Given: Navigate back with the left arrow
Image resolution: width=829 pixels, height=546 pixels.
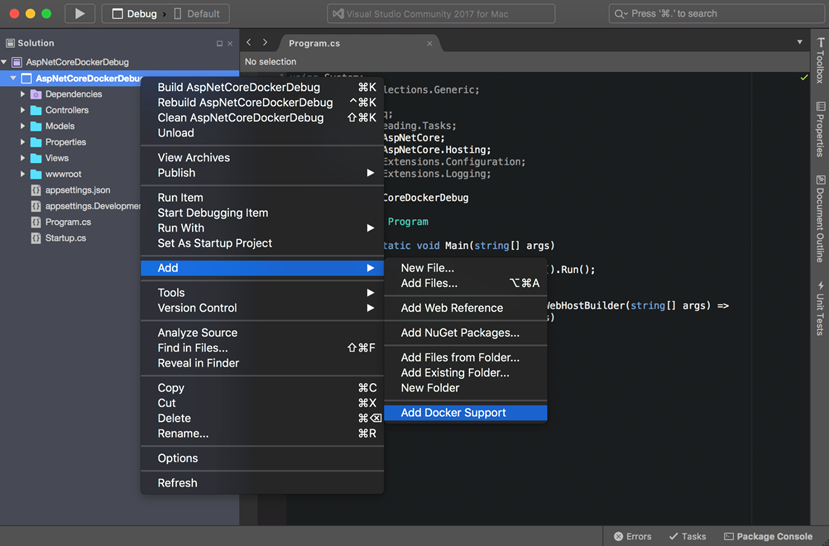Looking at the screenshot, I should click(x=248, y=42).
